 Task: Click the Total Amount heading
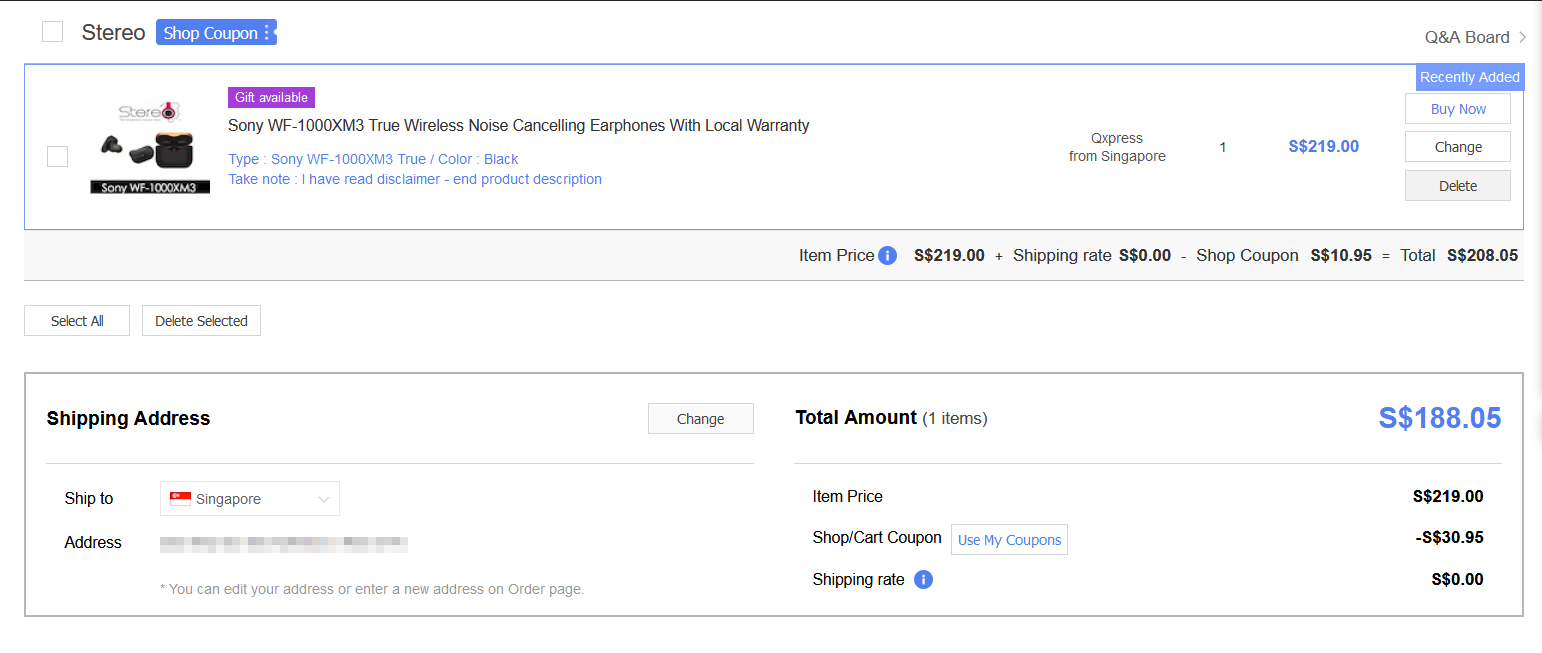click(x=856, y=417)
